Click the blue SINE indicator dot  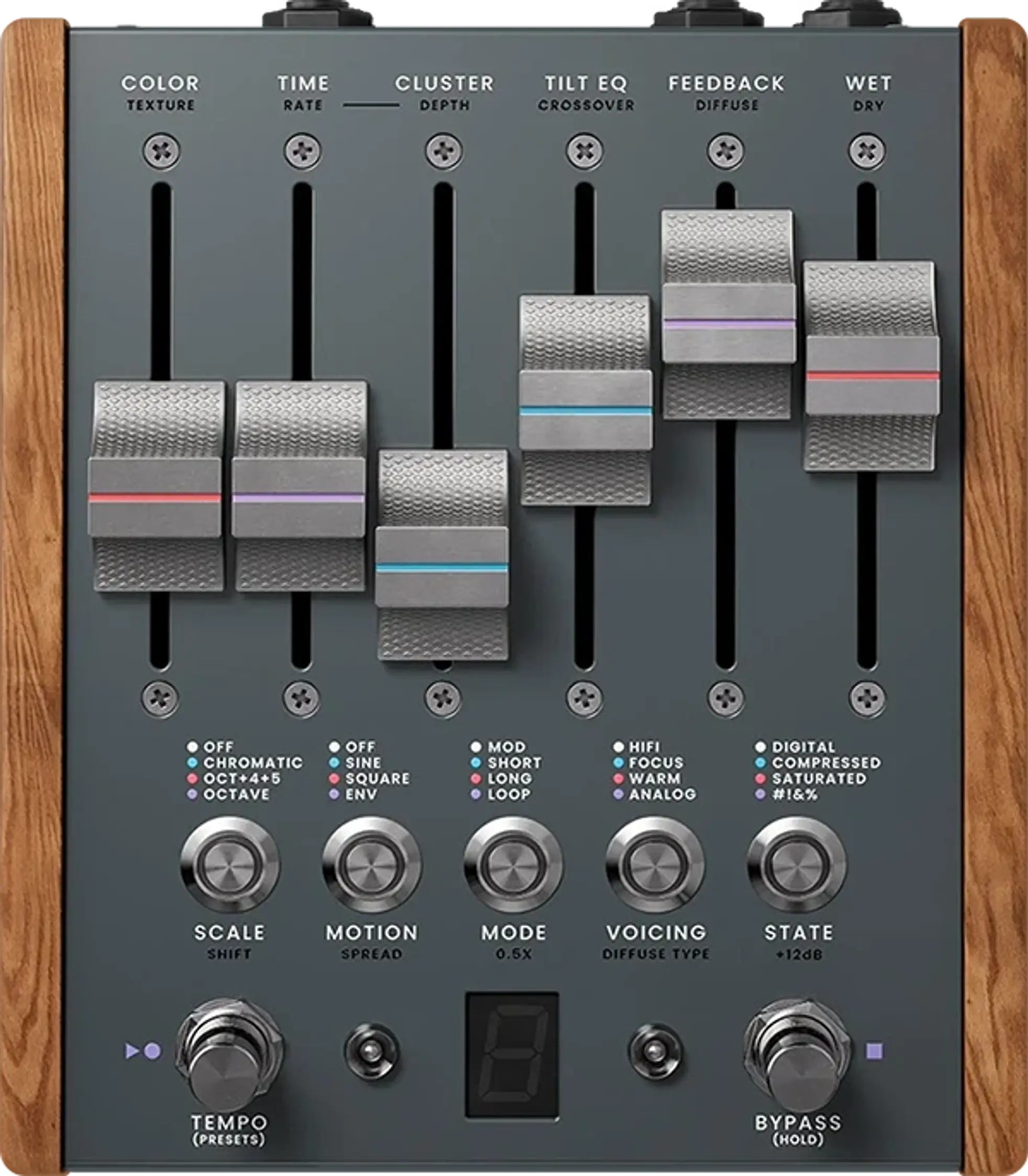(x=334, y=763)
